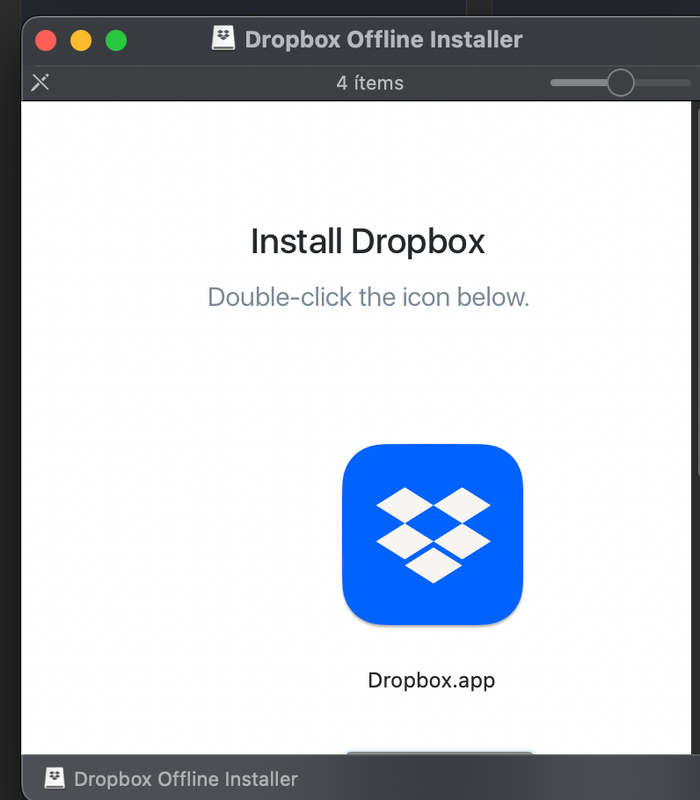This screenshot has width=700, height=800.
Task: Click the icon size slider knob
Action: coord(620,83)
